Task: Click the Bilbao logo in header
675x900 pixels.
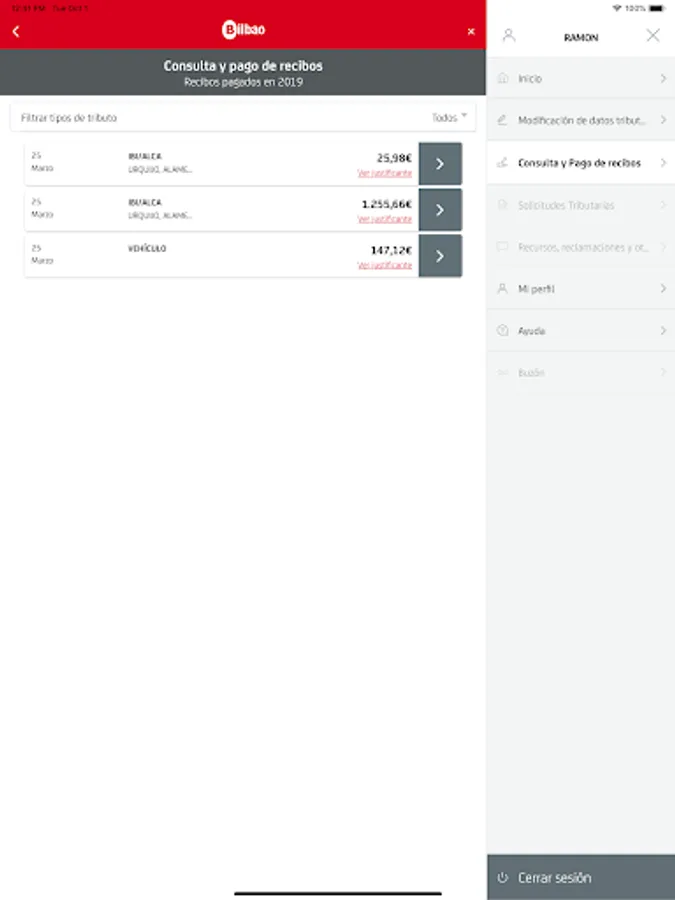Action: 243,30
